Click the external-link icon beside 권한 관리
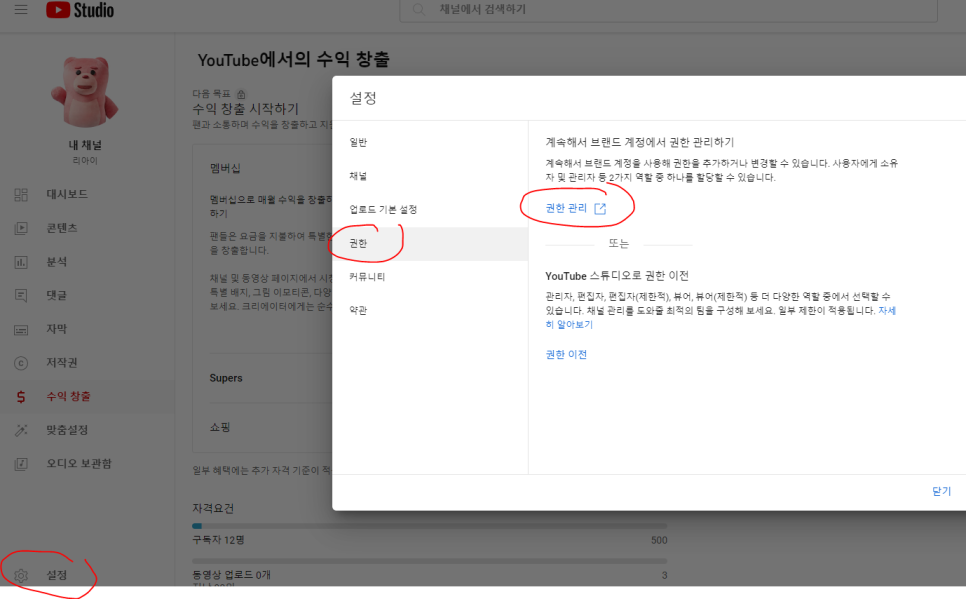This screenshot has height=599, width=966. pyautogui.click(x=600, y=209)
